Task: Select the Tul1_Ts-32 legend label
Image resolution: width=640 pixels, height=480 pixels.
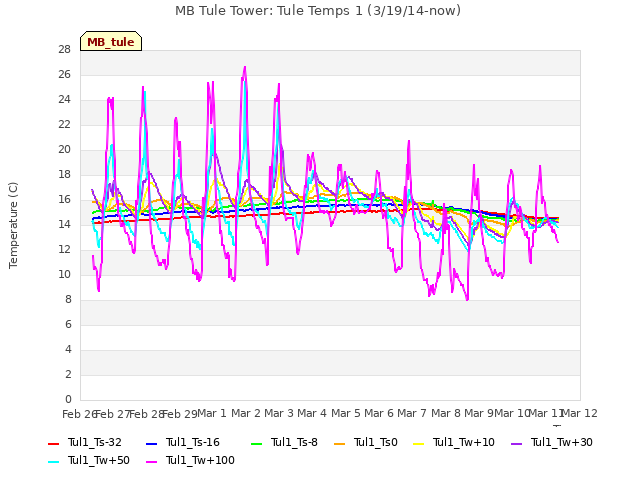Action: pyautogui.click(x=95, y=442)
